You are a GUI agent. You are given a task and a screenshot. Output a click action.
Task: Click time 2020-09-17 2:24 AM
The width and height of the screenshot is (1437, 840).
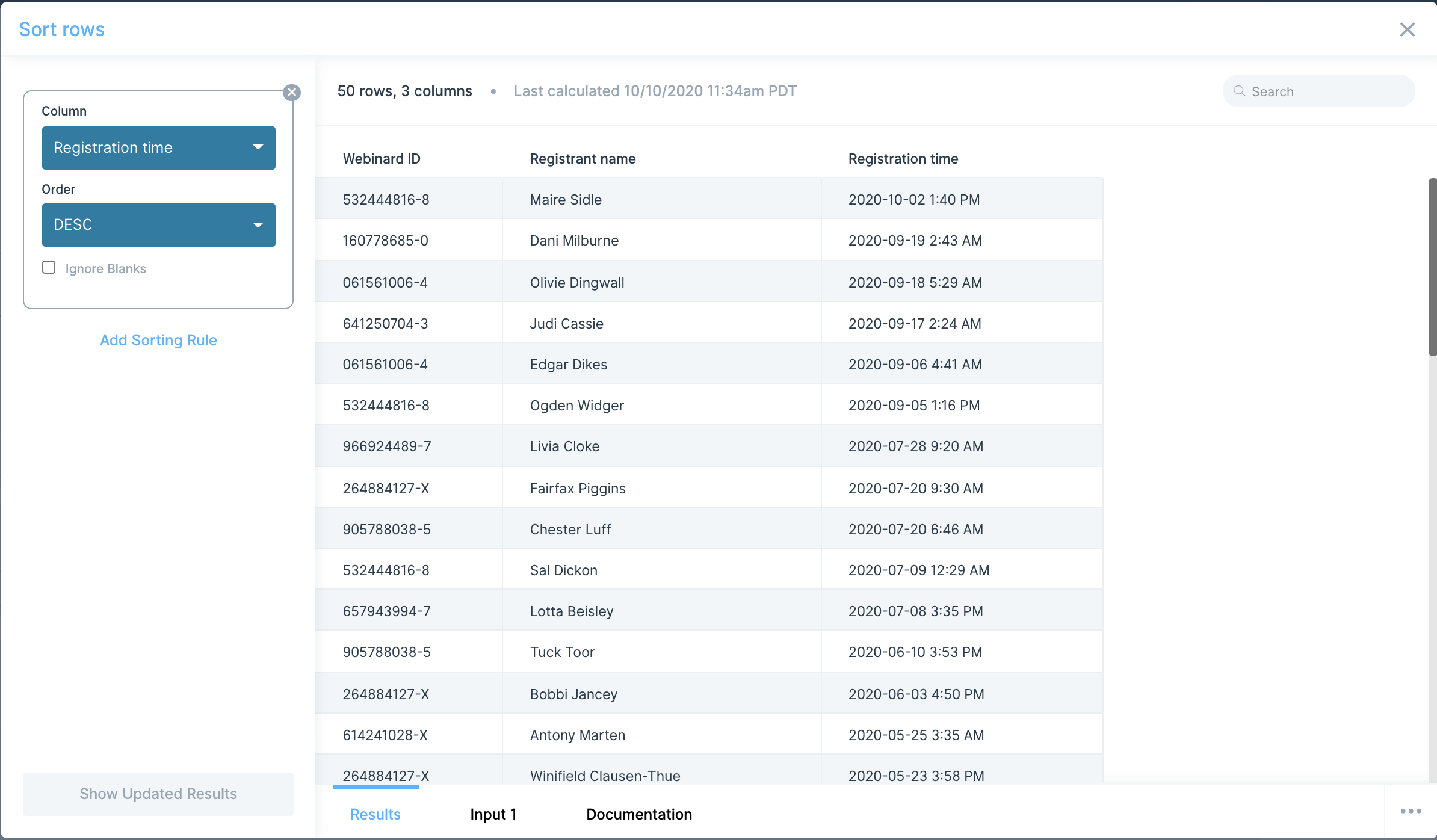(x=915, y=323)
